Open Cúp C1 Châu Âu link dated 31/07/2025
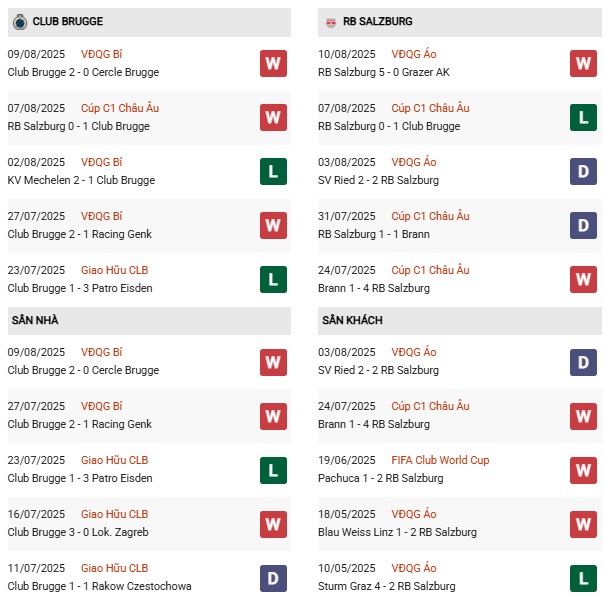This screenshot has width=604, height=597. (x=430, y=216)
